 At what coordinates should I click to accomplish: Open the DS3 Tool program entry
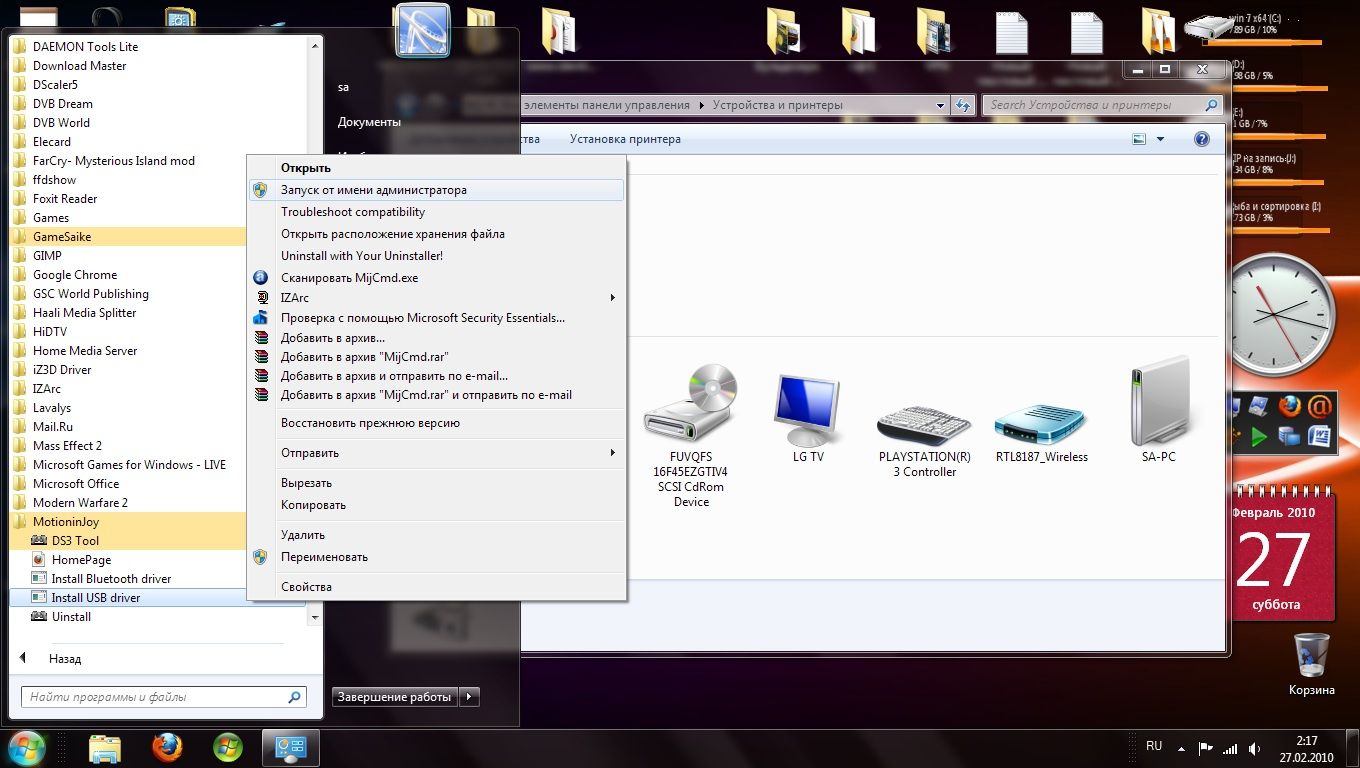coord(75,541)
